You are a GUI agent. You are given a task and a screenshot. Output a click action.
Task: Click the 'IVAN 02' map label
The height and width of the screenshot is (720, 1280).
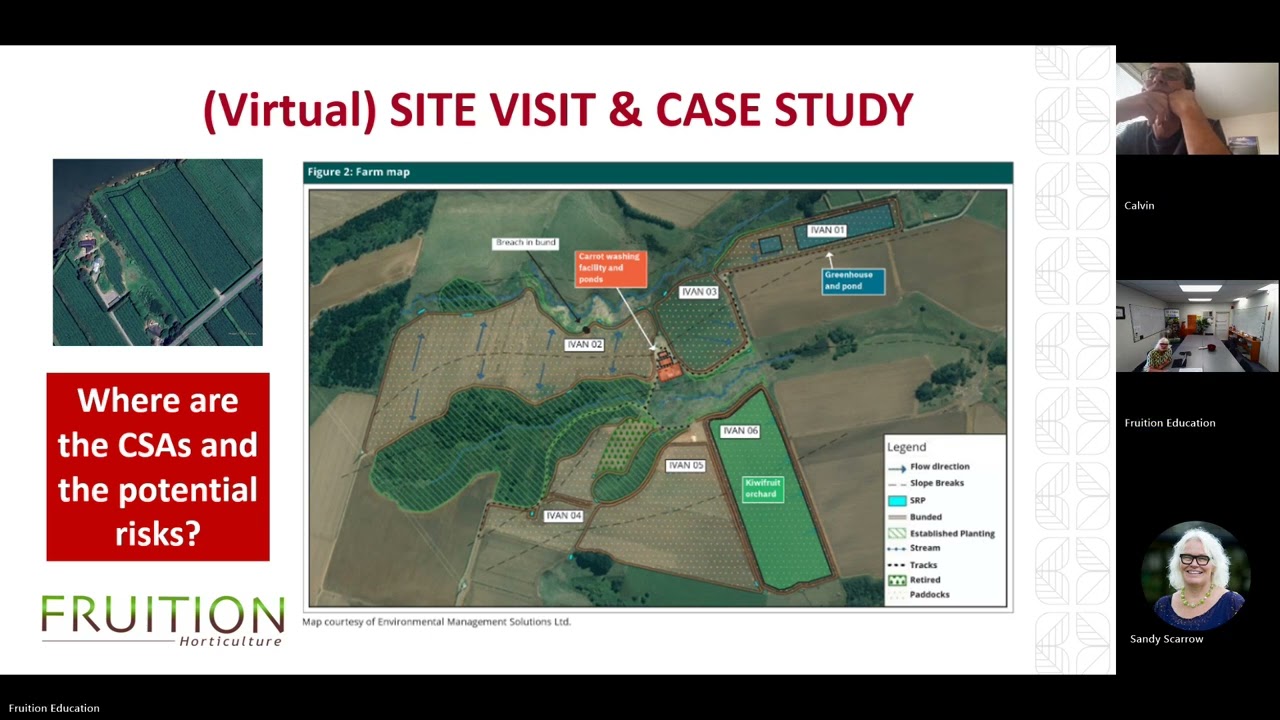[584, 345]
